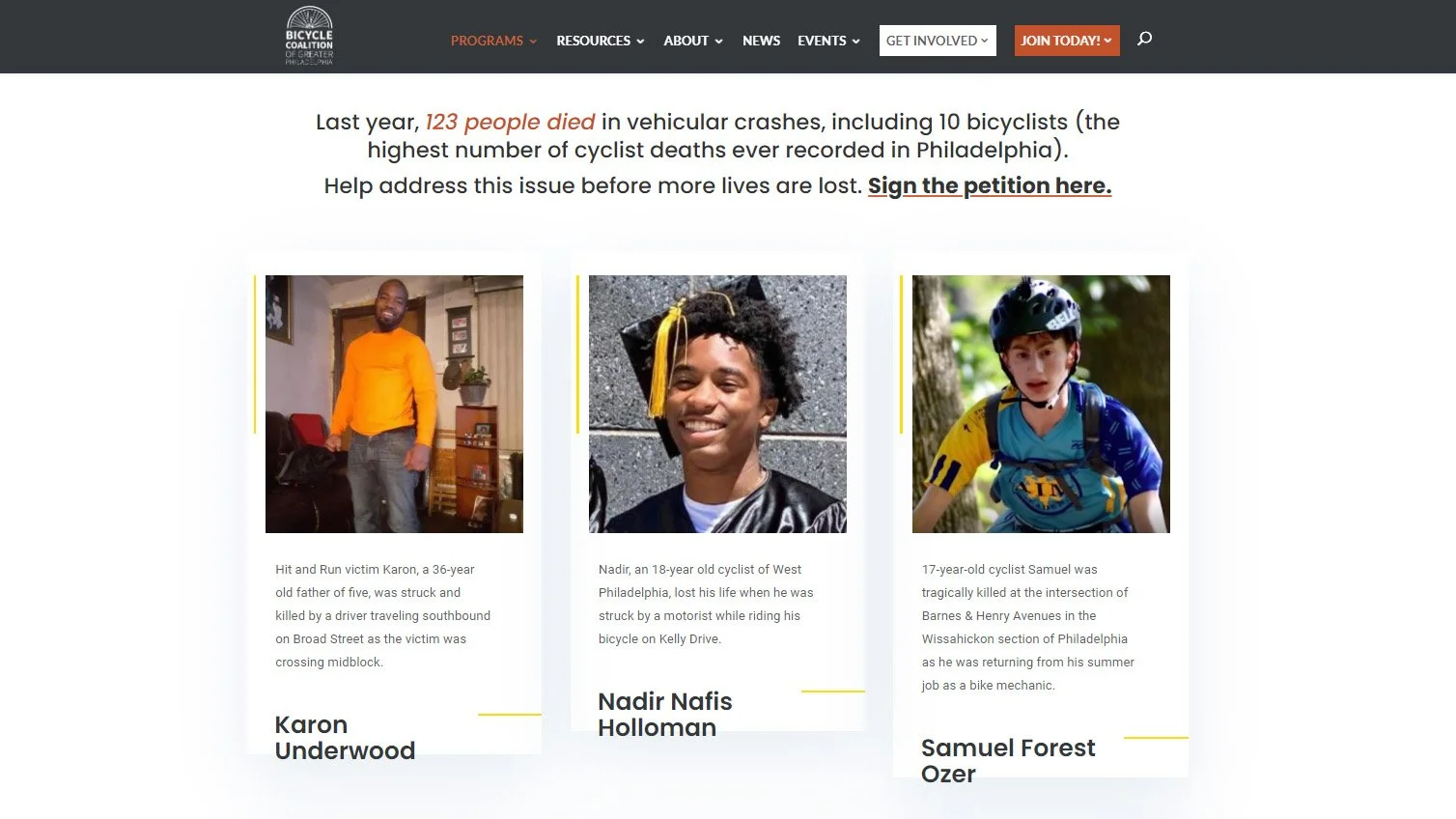Click the Join Today dropdown chevron
This screenshot has width=1456, height=819.
click(1107, 41)
